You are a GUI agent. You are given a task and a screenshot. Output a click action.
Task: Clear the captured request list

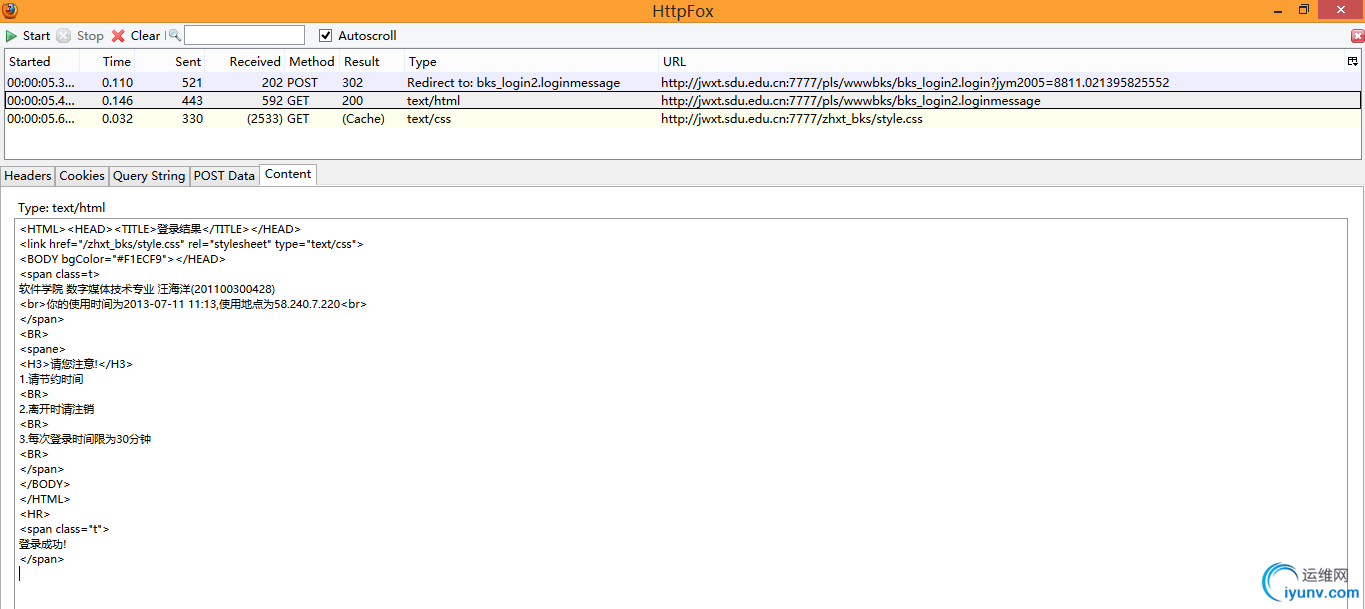(135, 35)
